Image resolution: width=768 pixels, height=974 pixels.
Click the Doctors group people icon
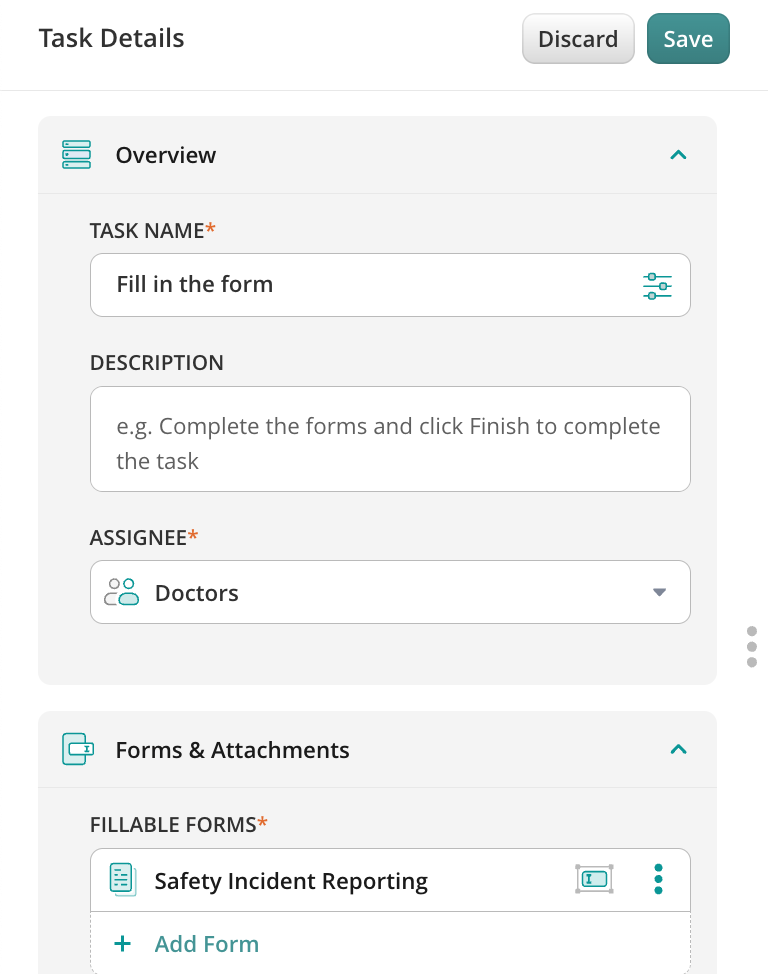(x=122, y=592)
